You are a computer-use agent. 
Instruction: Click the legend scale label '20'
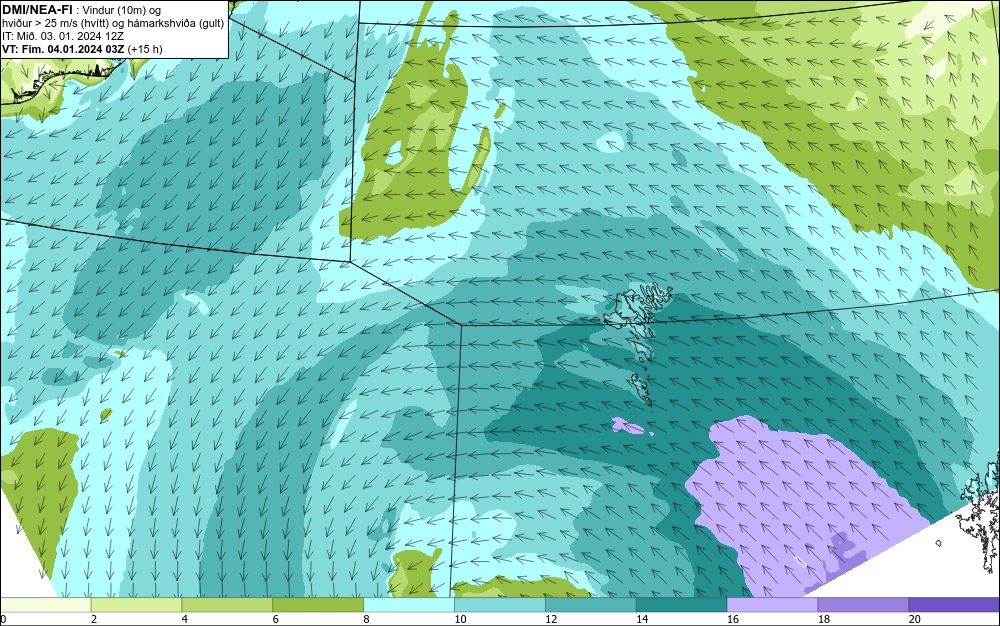[x=915, y=619]
